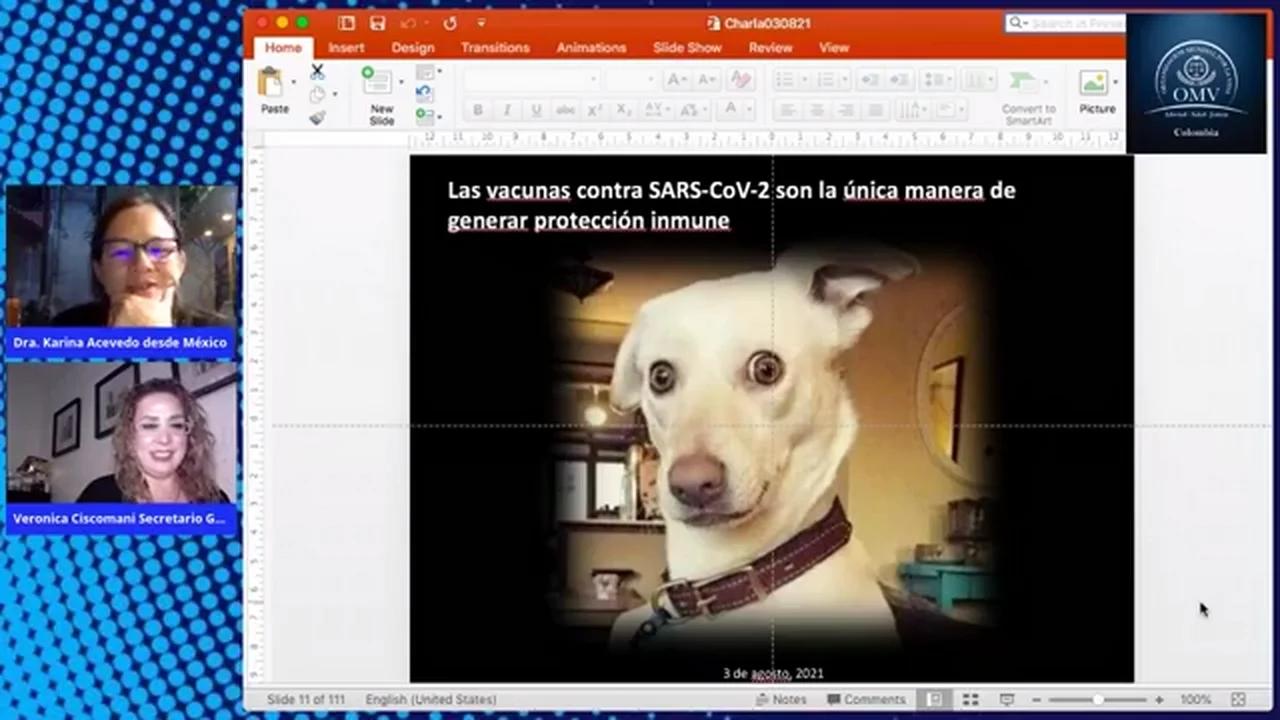Click the zoom slider handle
This screenshot has width=1280, height=720.
coord(1097,700)
